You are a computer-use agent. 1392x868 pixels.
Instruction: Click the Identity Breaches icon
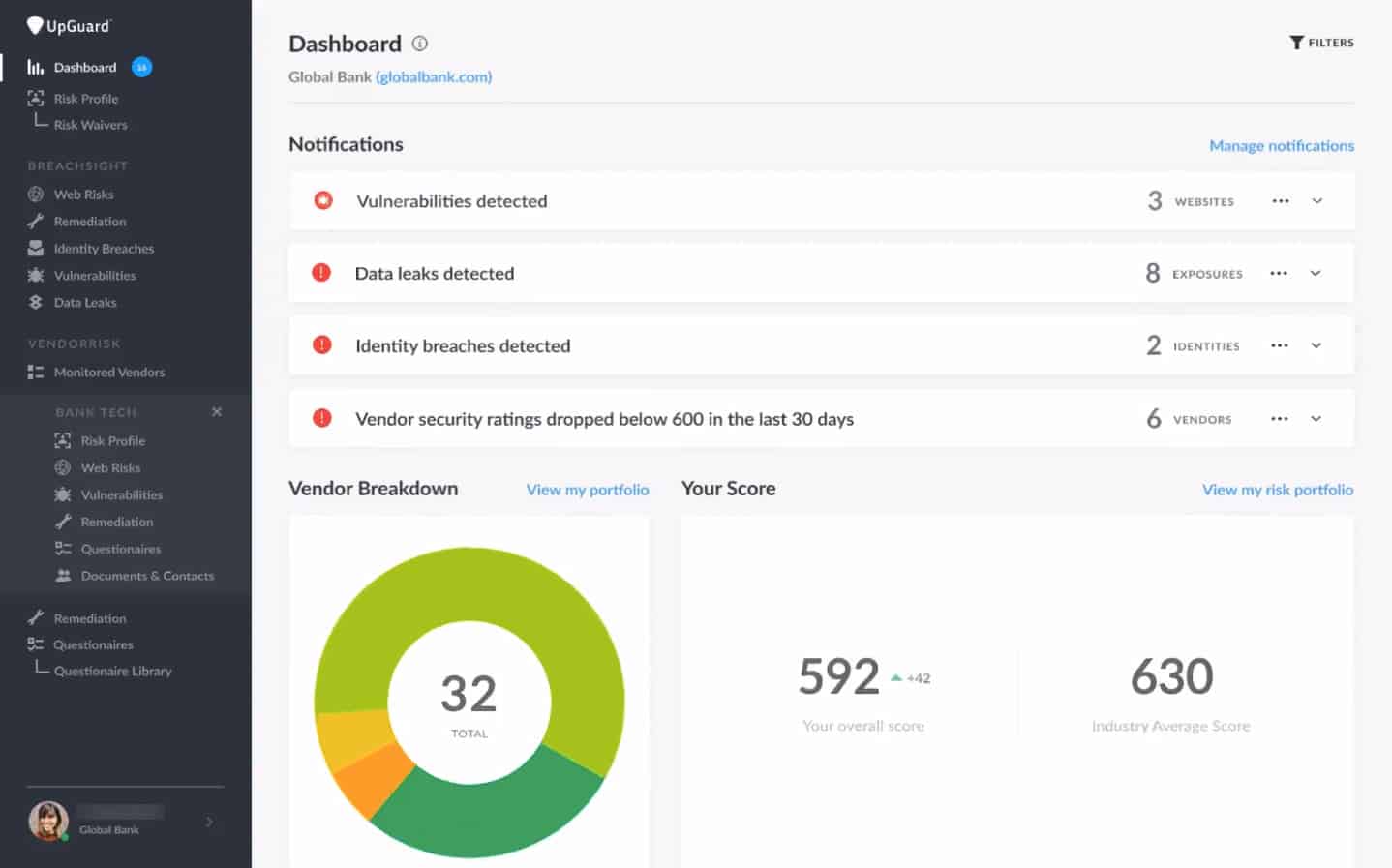coord(36,248)
